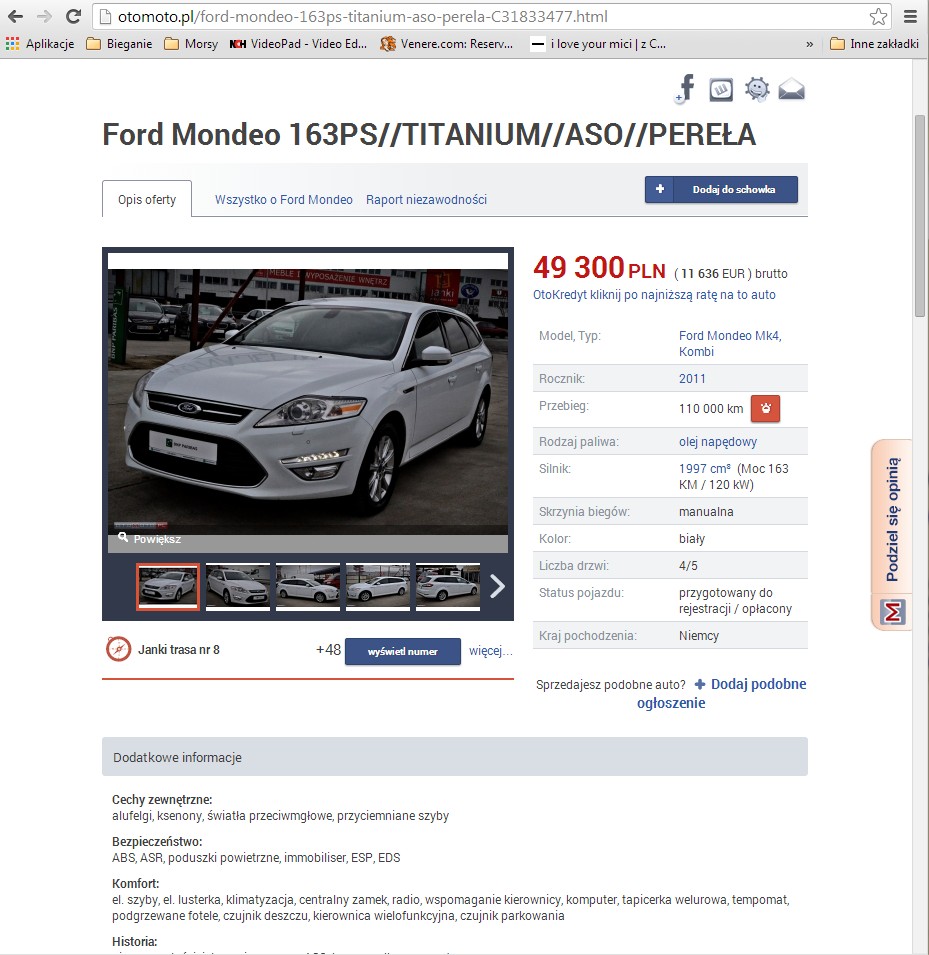
Task: Open the więcej link
Action: [x=490, y=651]
